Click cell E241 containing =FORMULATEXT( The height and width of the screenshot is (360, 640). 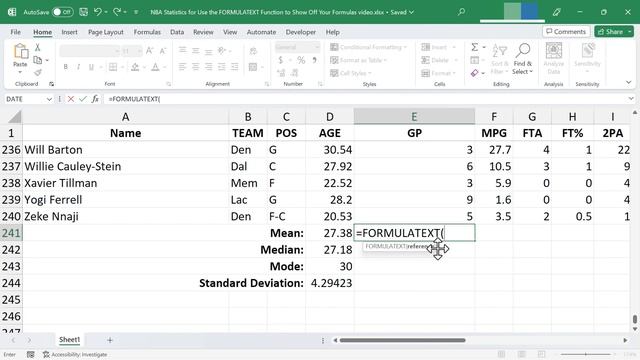414,233
